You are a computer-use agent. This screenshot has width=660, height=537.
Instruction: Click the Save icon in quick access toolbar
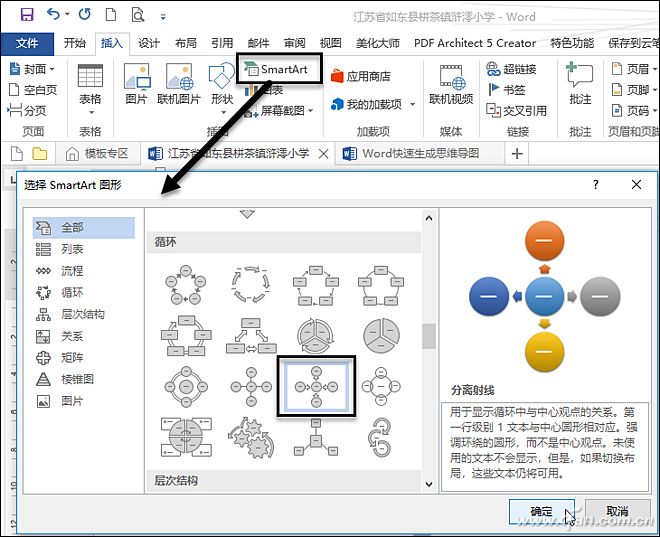point(27,15)
